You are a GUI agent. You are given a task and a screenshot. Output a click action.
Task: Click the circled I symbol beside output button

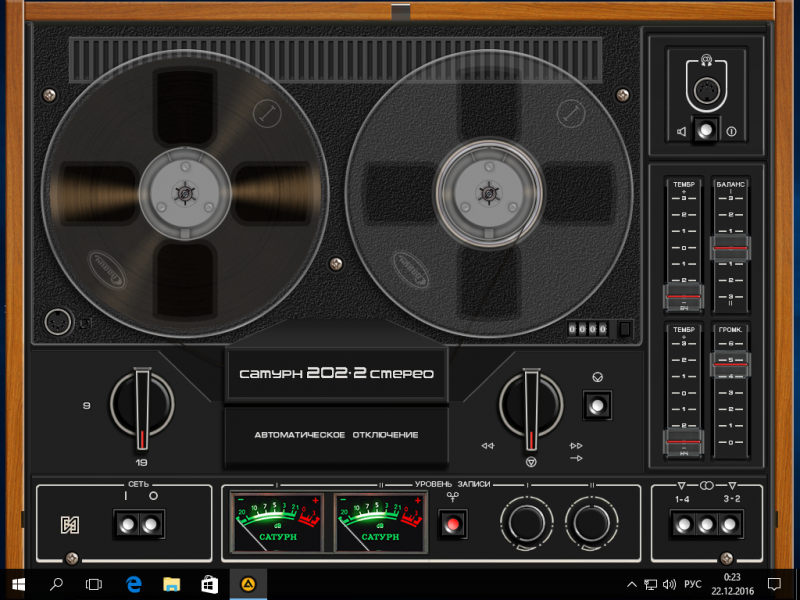point(731,132)
